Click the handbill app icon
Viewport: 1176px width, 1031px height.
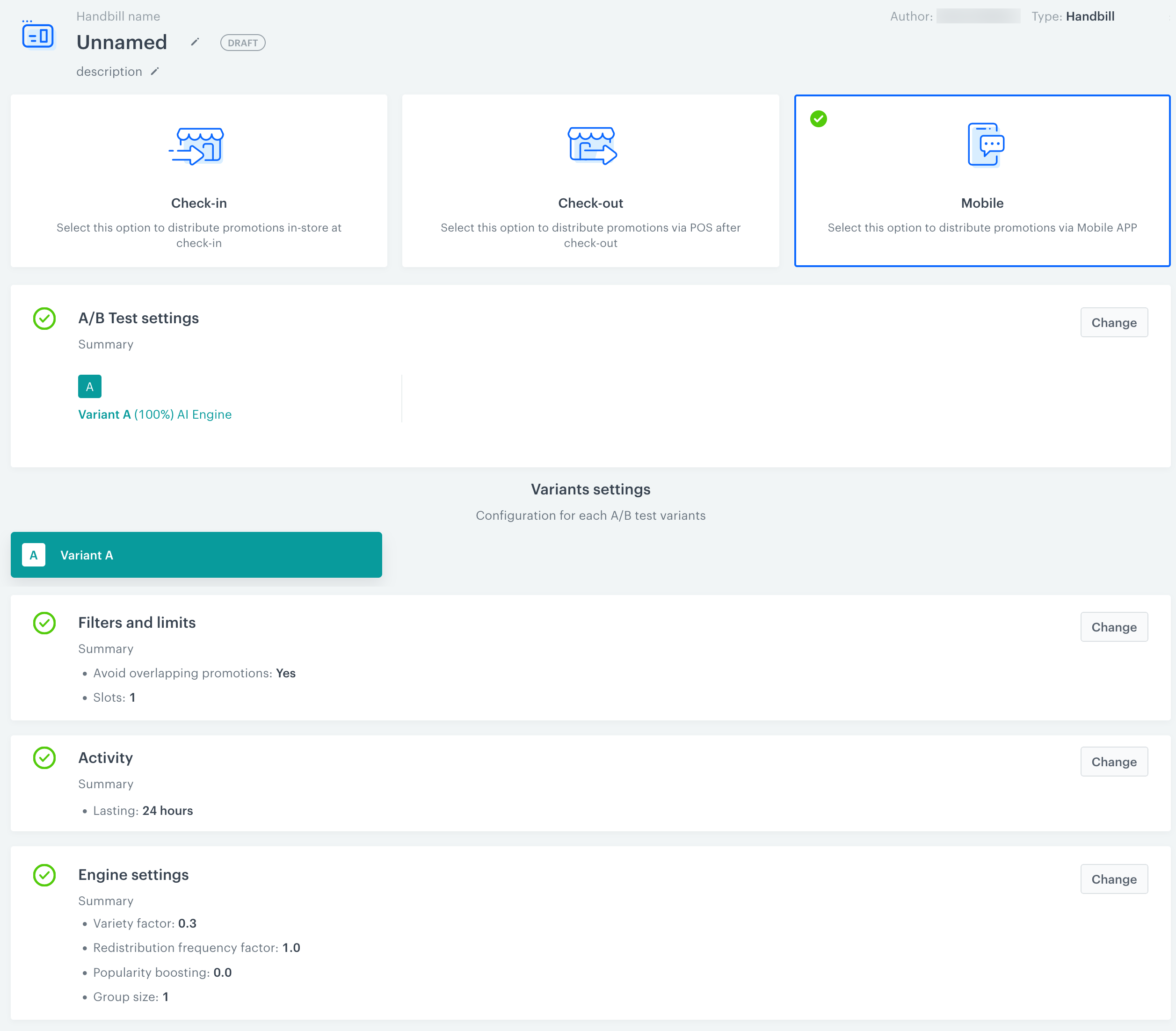click(37, 35)
